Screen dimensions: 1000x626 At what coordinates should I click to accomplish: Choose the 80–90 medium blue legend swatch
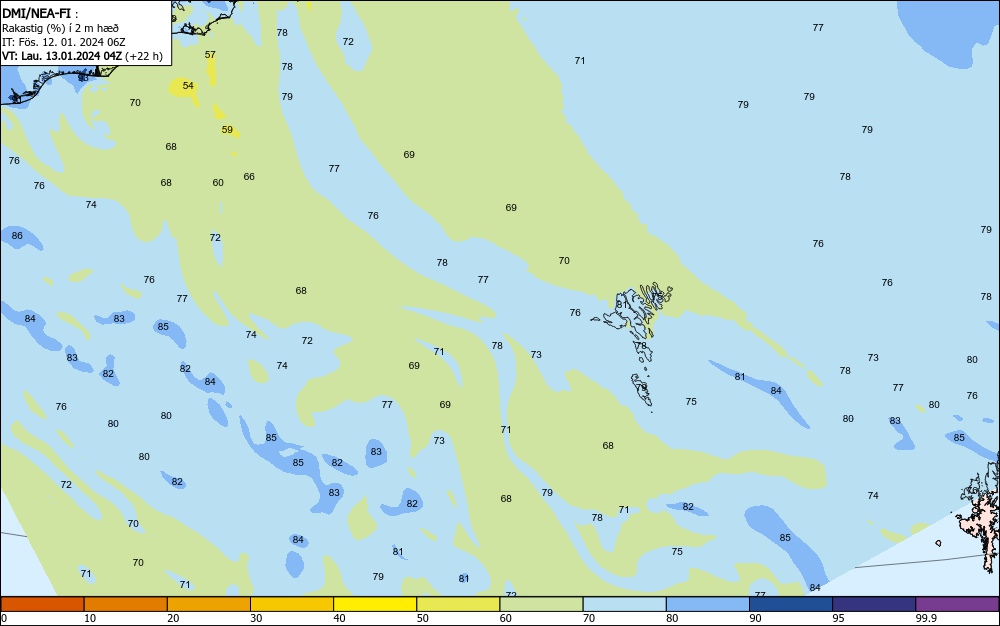(x=708, y=604)
